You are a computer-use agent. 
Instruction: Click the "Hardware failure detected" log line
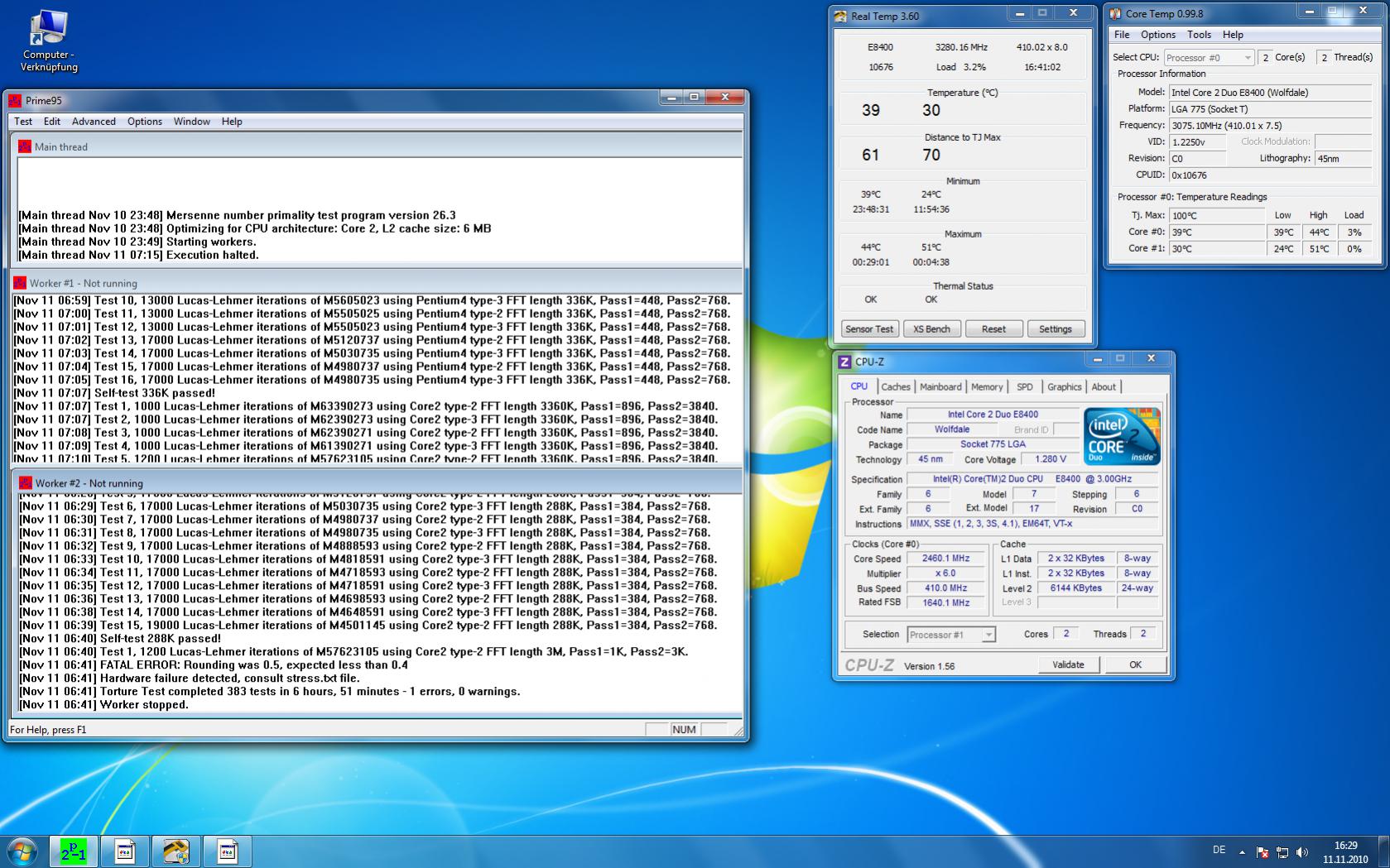click(x=189, y=678)
